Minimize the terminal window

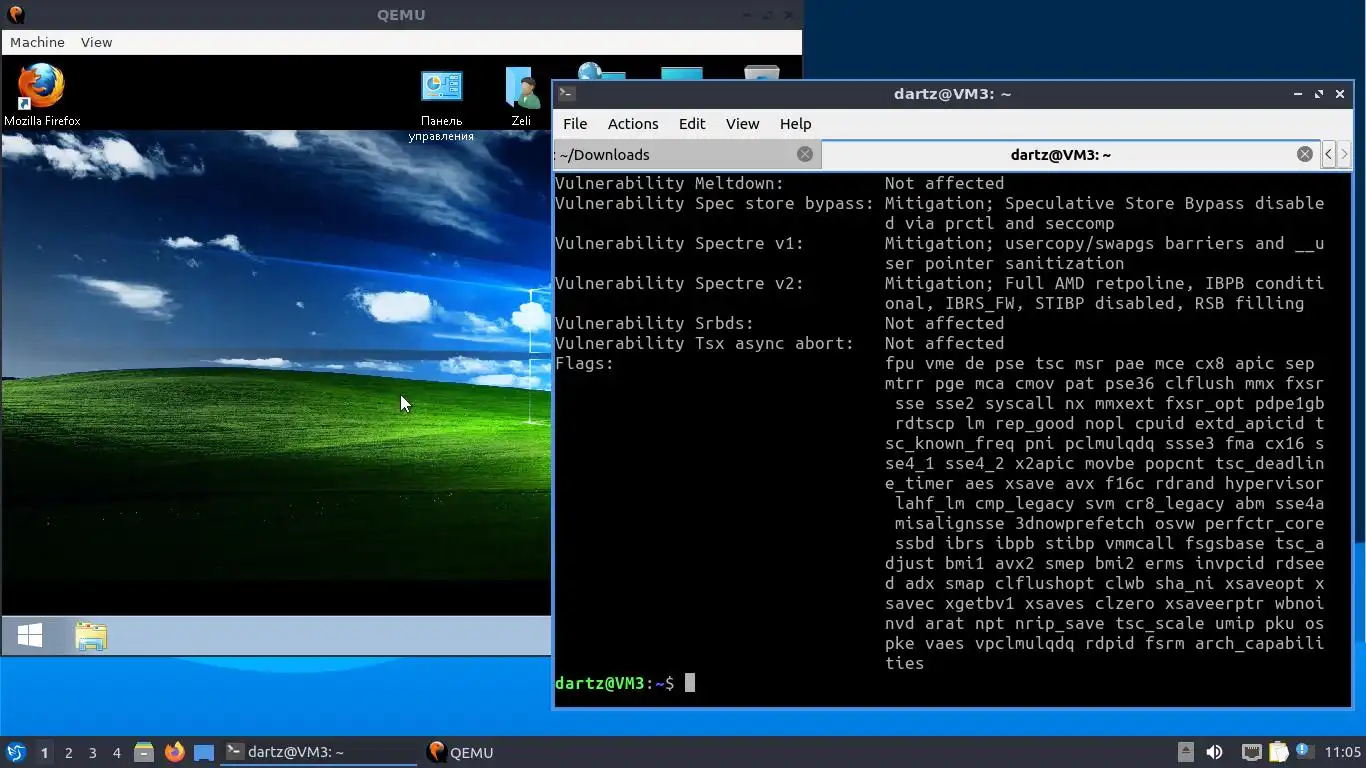(x=1298, y=94)
